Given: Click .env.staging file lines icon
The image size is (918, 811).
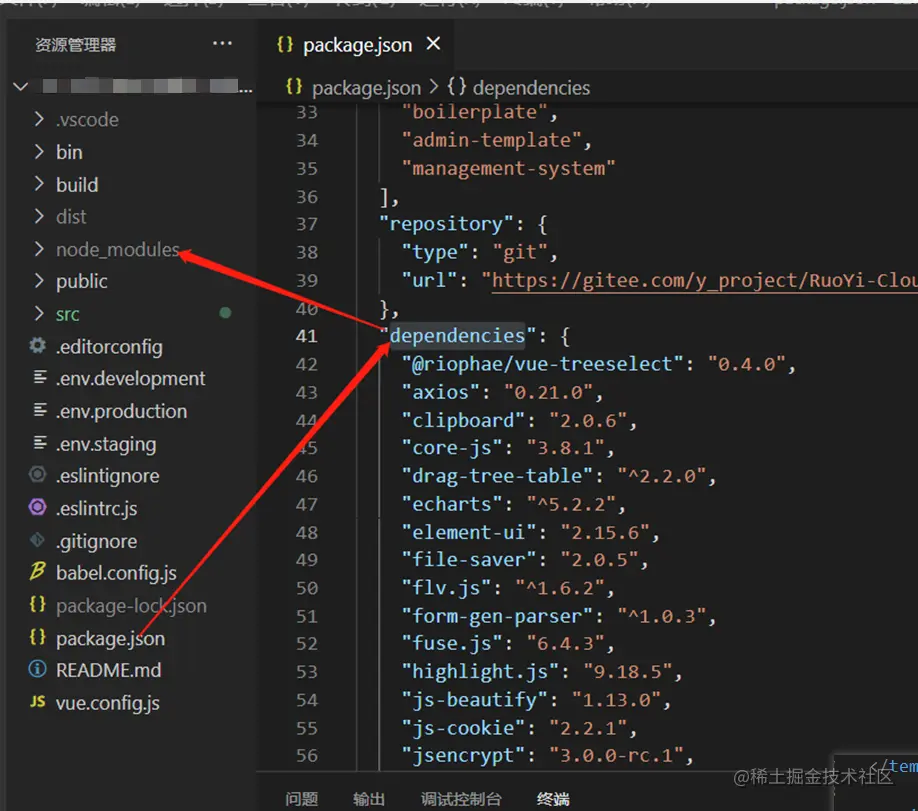Looking at the screenshot, I should click(x=39, y=443).
